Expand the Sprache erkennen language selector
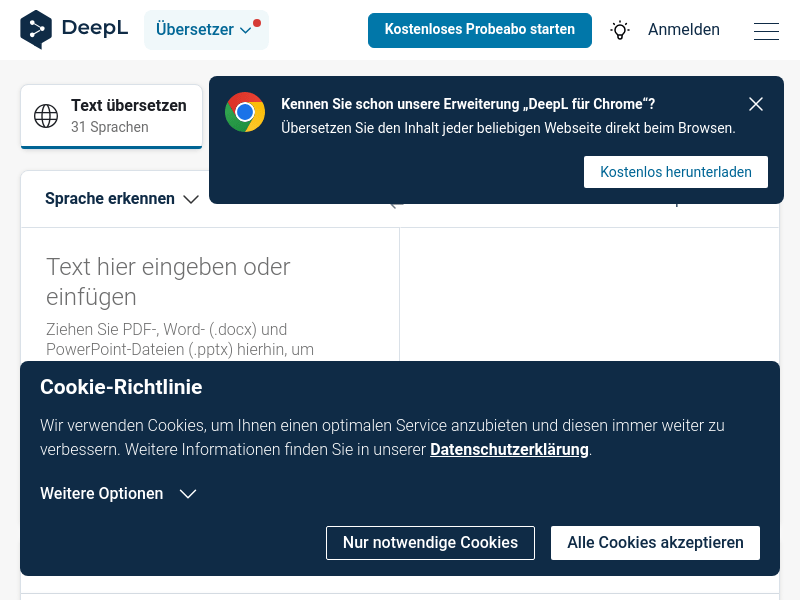 122,198
